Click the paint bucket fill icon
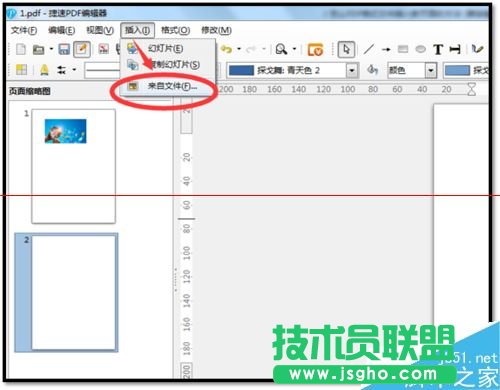The width and height of the screenshot is (500, 390). 372,70
